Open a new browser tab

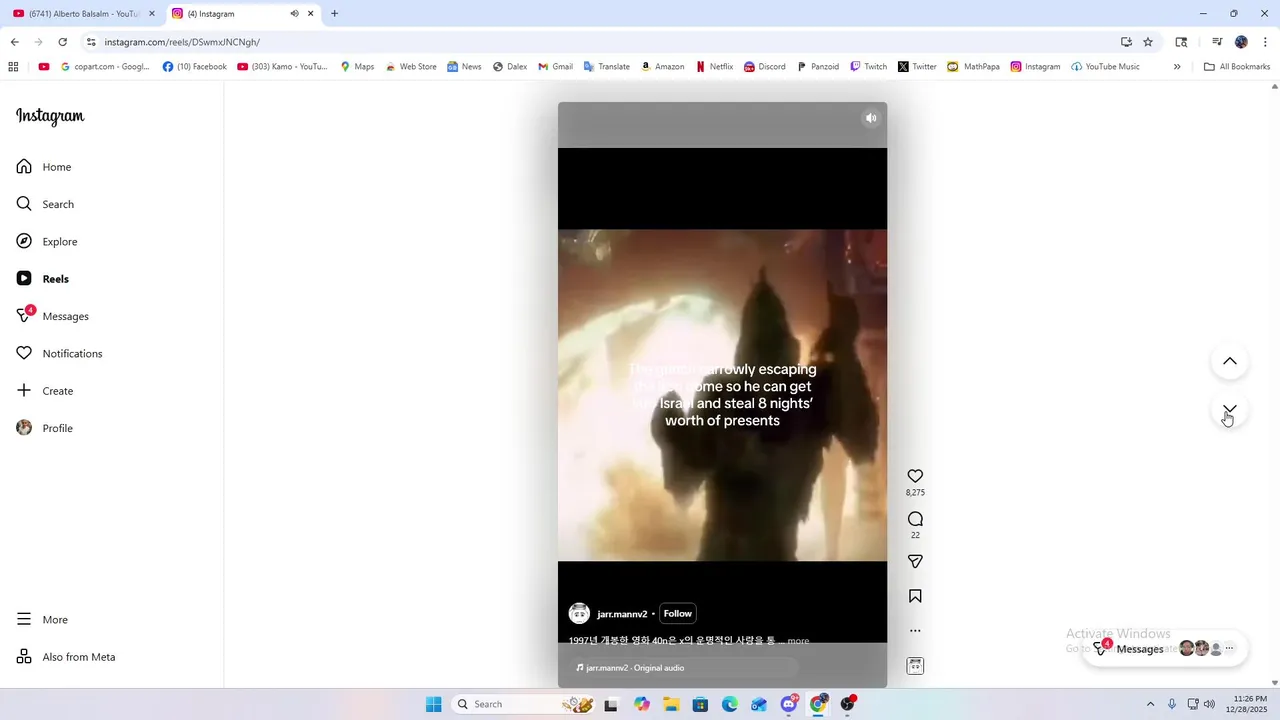click(334, 14)
